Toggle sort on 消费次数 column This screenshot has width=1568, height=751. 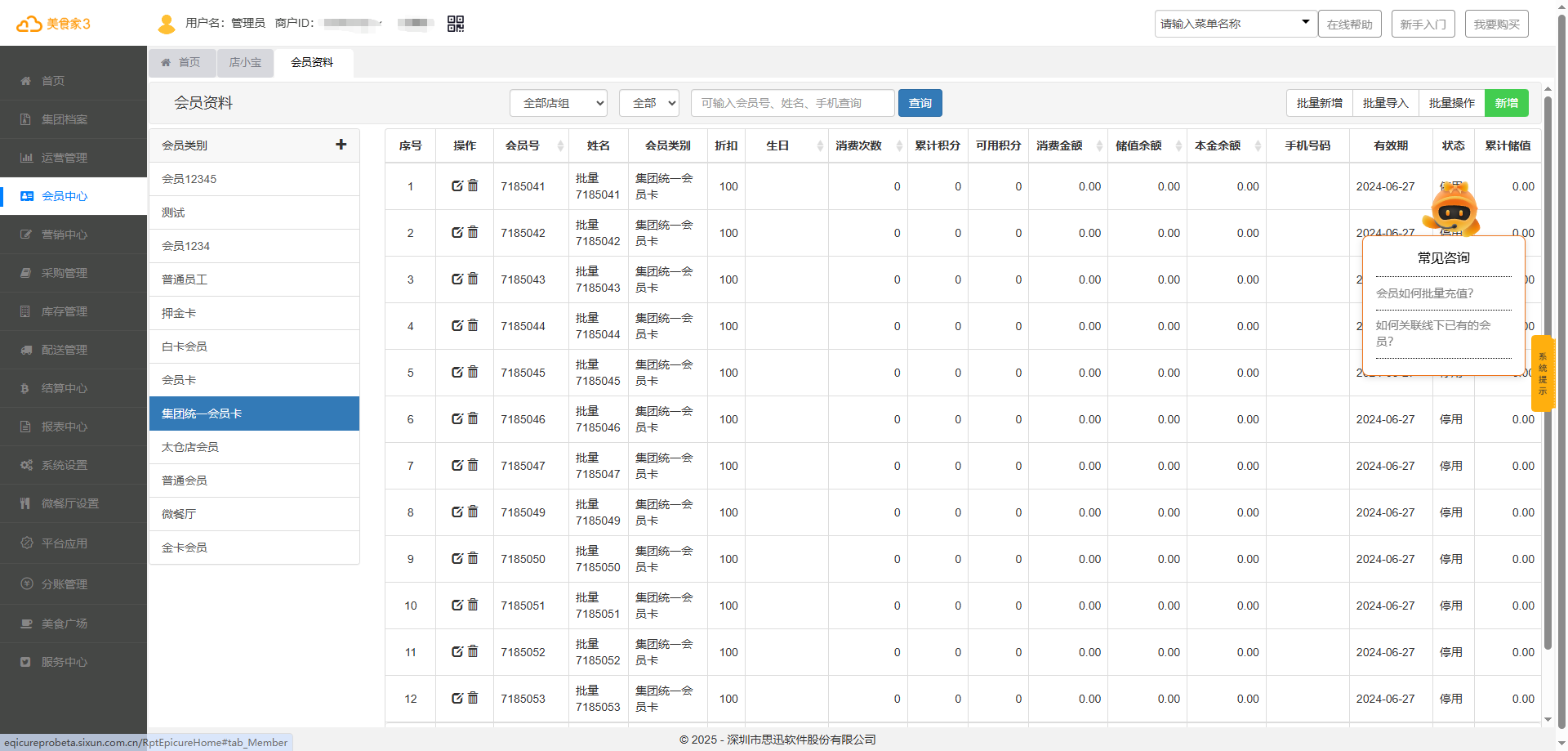(x=898, y=145)
